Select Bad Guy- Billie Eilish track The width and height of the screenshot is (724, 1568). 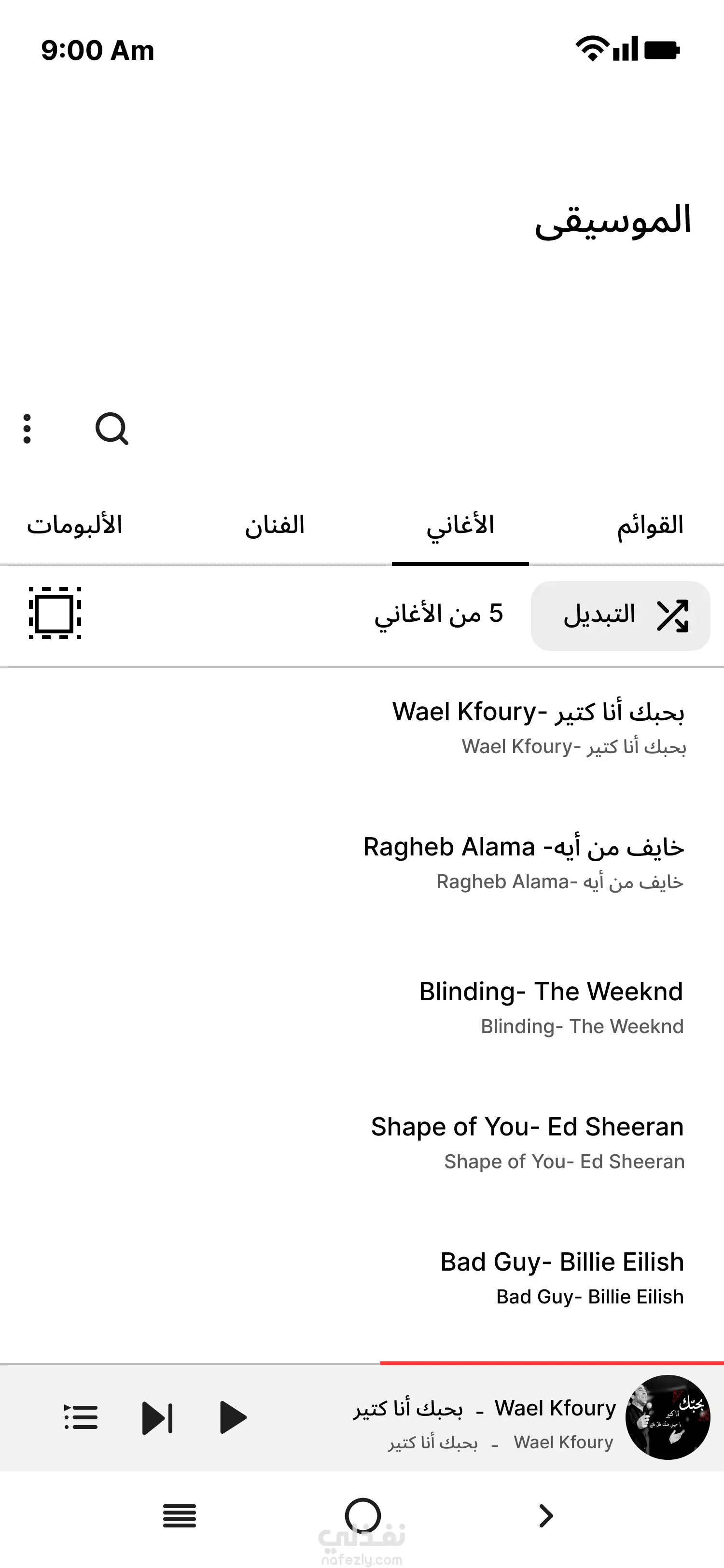[x=561, y=1276]
